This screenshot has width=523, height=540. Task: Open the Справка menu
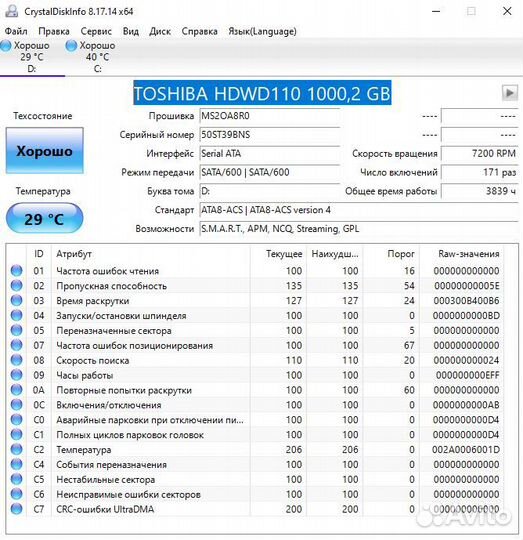(x=199, y=31)
